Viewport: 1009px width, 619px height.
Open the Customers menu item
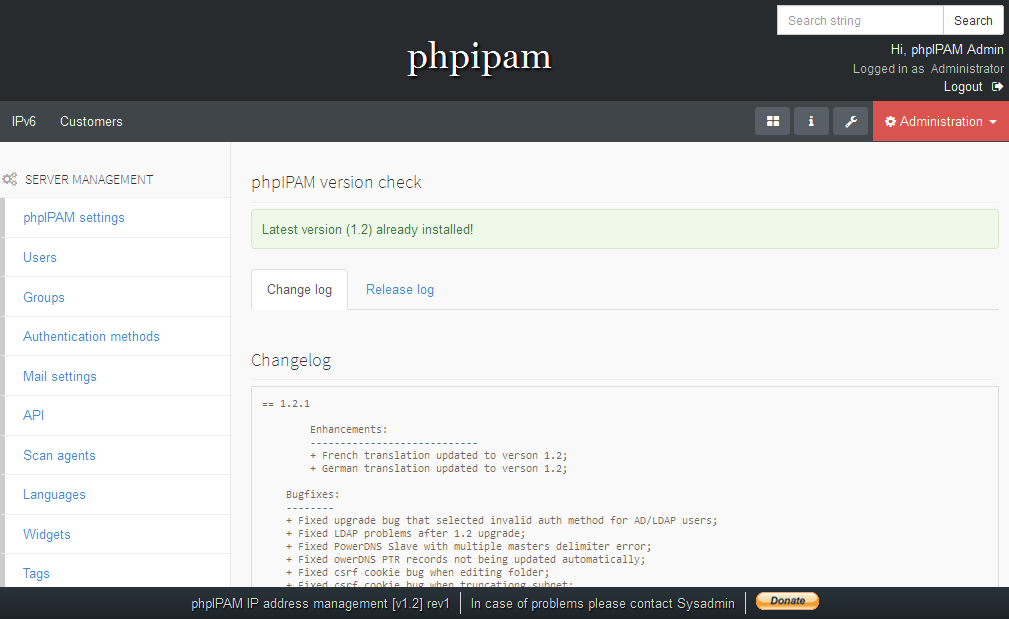[x=91, y=121]
